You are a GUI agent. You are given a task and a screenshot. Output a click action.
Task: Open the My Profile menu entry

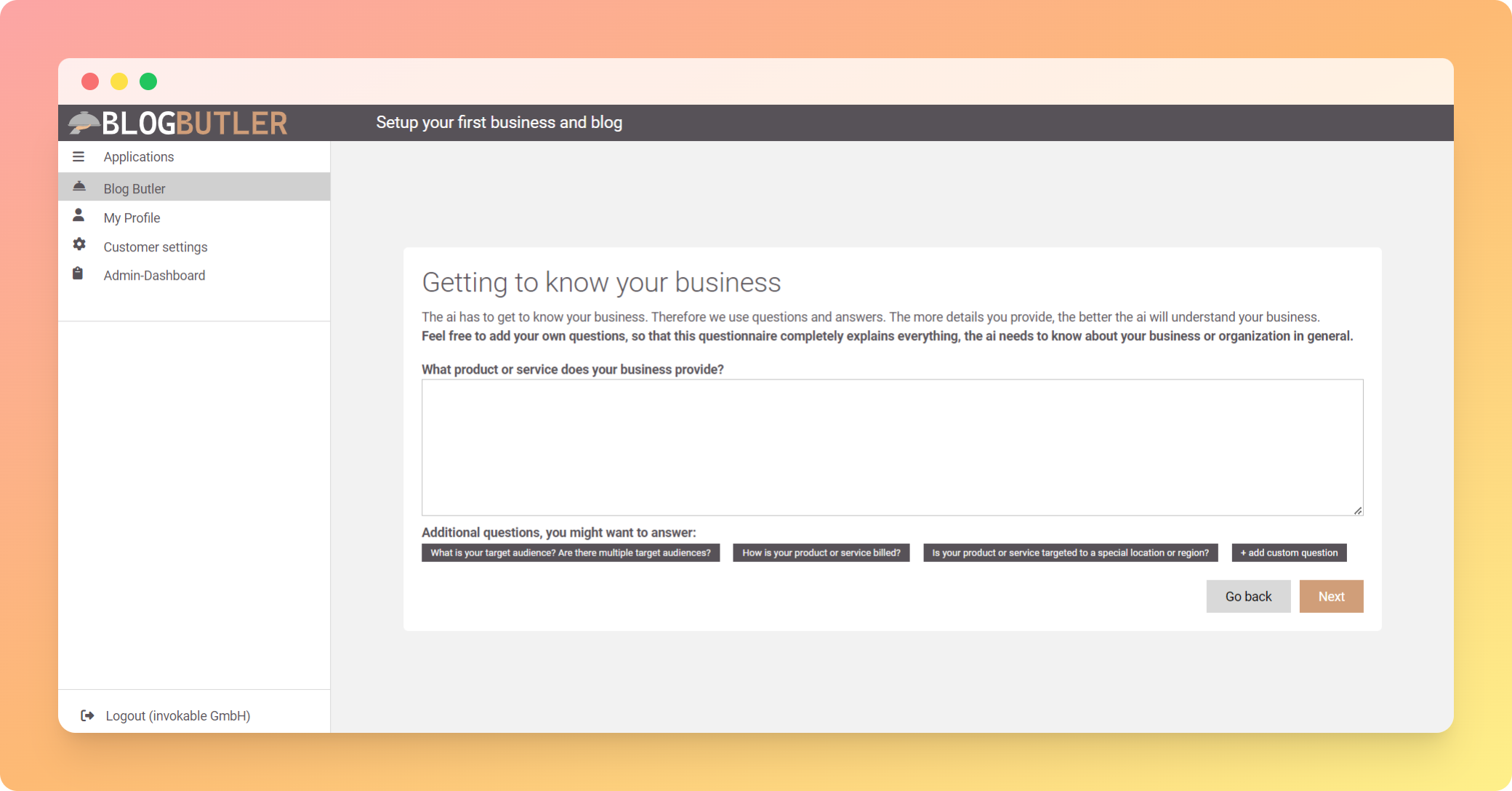click(132, 218)
